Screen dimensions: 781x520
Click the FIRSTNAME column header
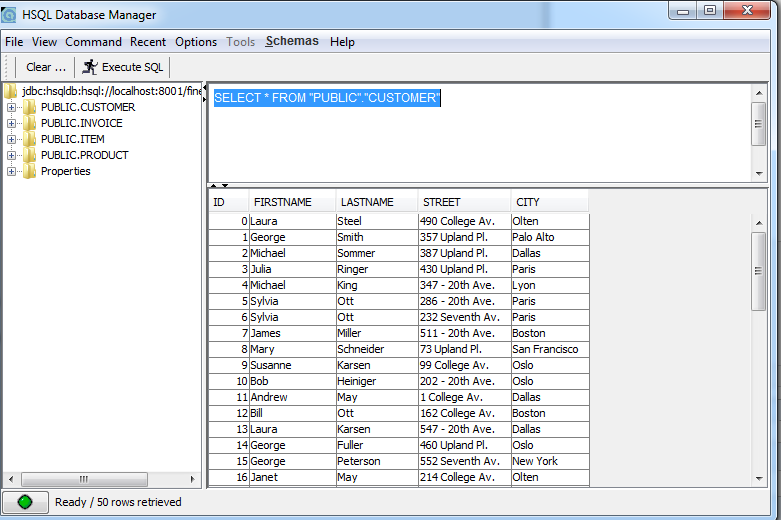pyautogui.click(x=292, y=202)
